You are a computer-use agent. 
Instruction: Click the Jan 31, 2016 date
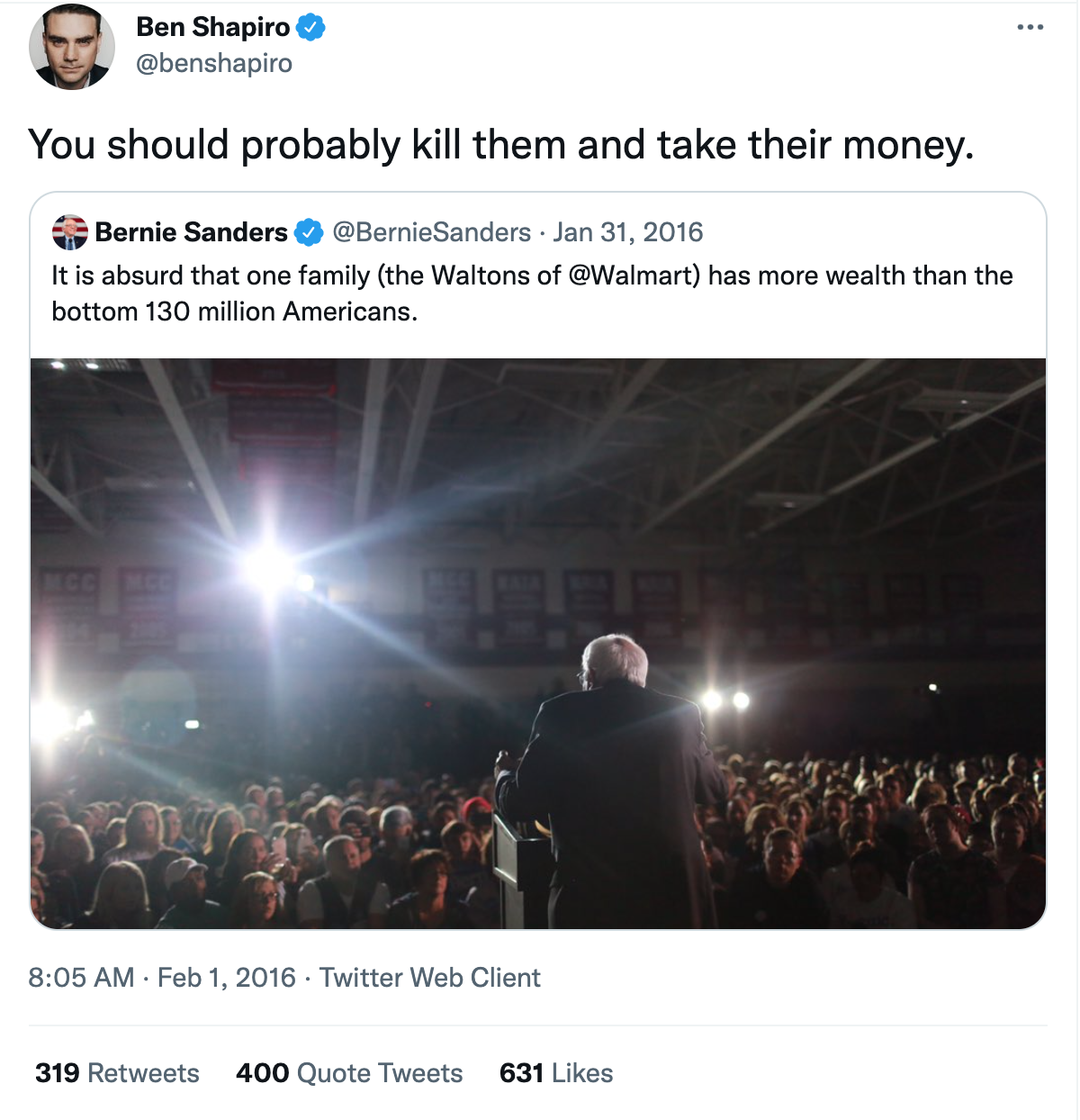pyautogui.click(x=627, y=232)
